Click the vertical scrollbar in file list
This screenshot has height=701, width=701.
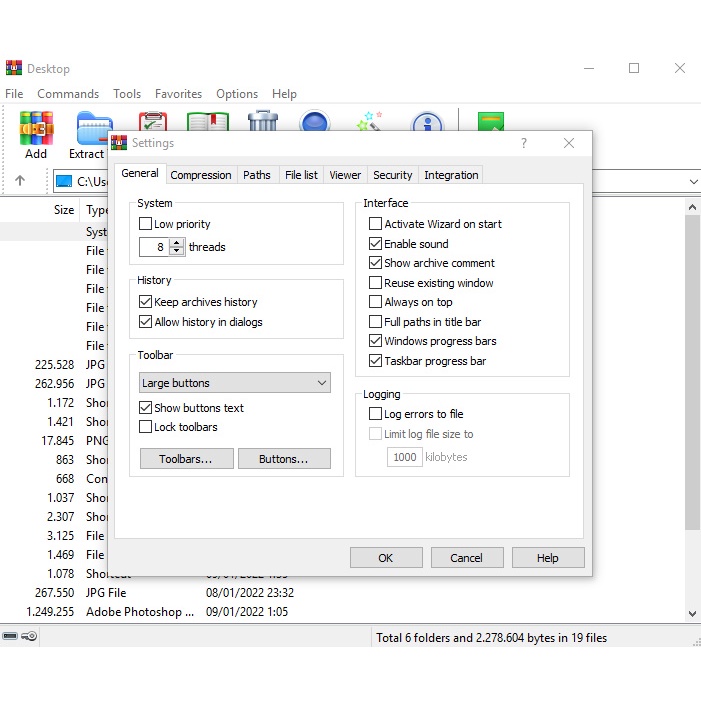[692, 400]
